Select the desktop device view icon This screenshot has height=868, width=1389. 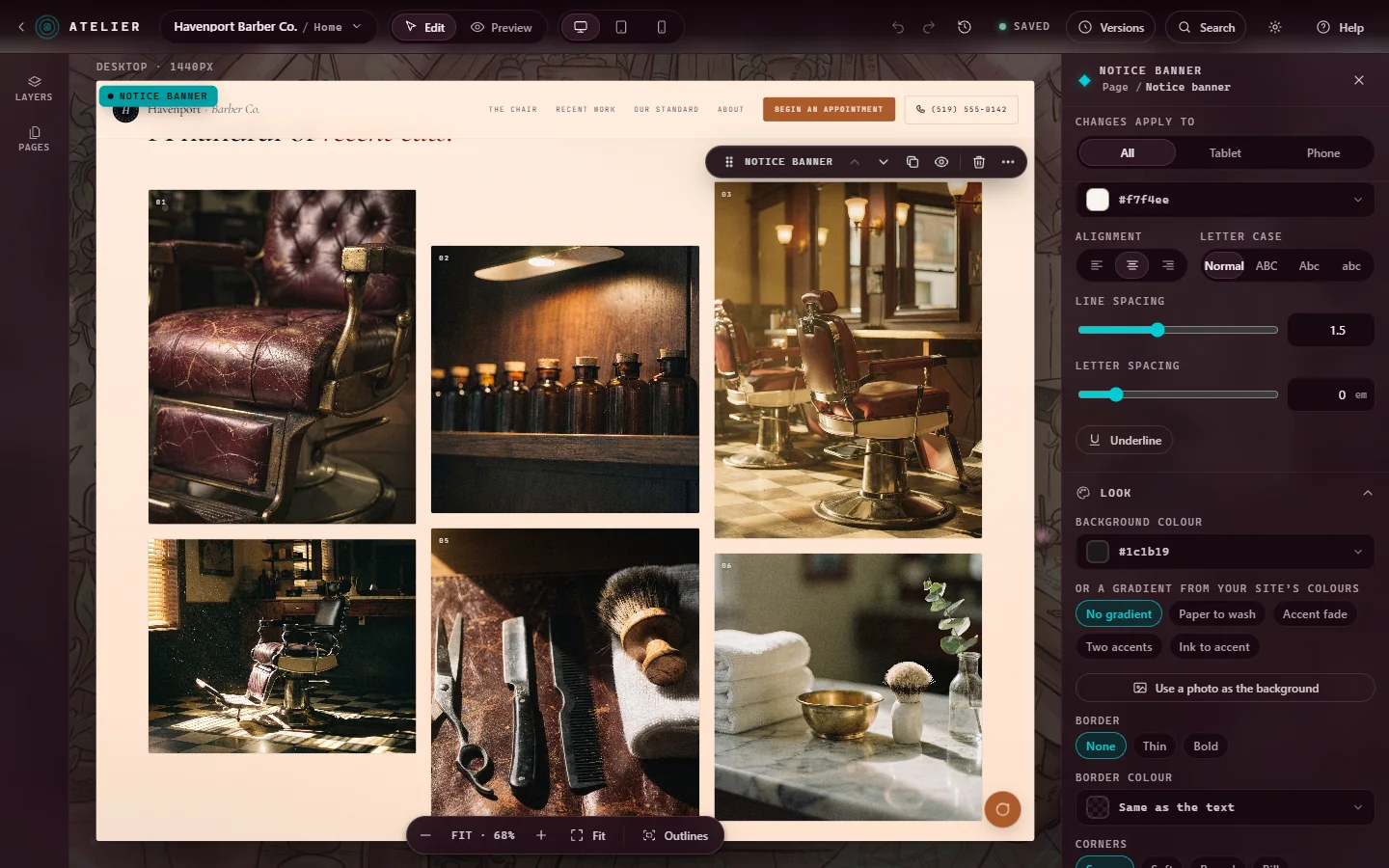pos(581,27)
